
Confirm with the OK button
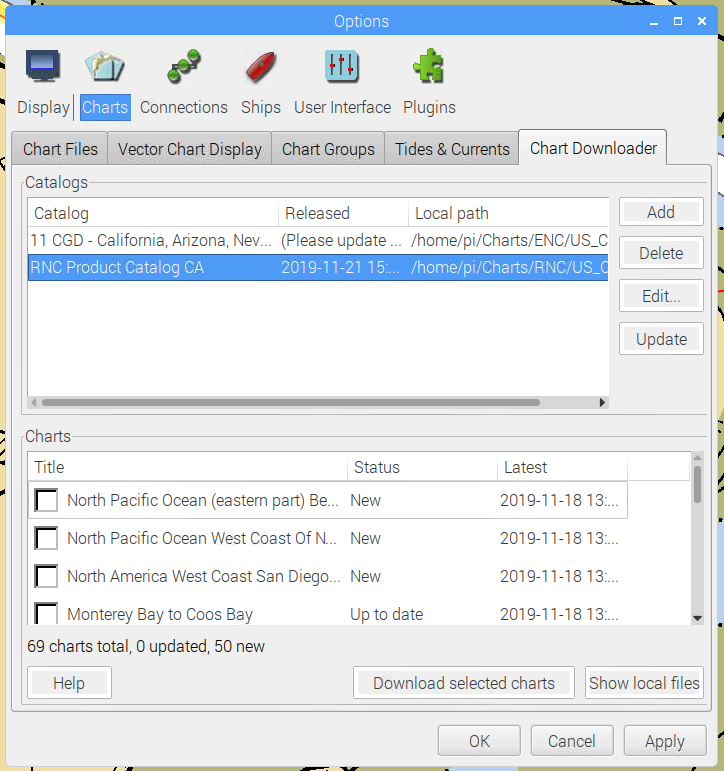click(x=479, y=741)
